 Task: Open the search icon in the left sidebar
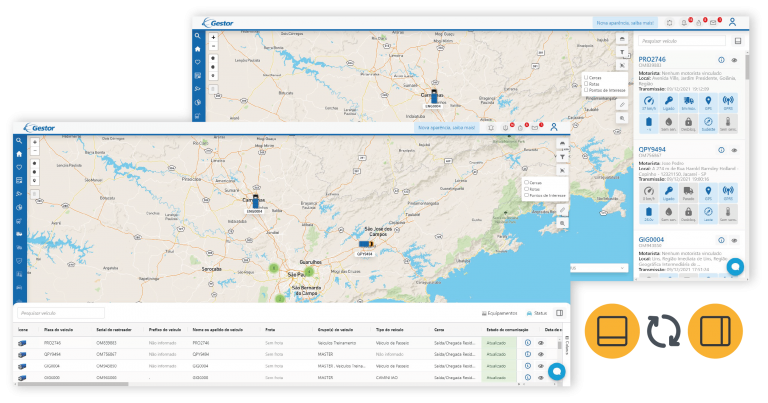18,141
